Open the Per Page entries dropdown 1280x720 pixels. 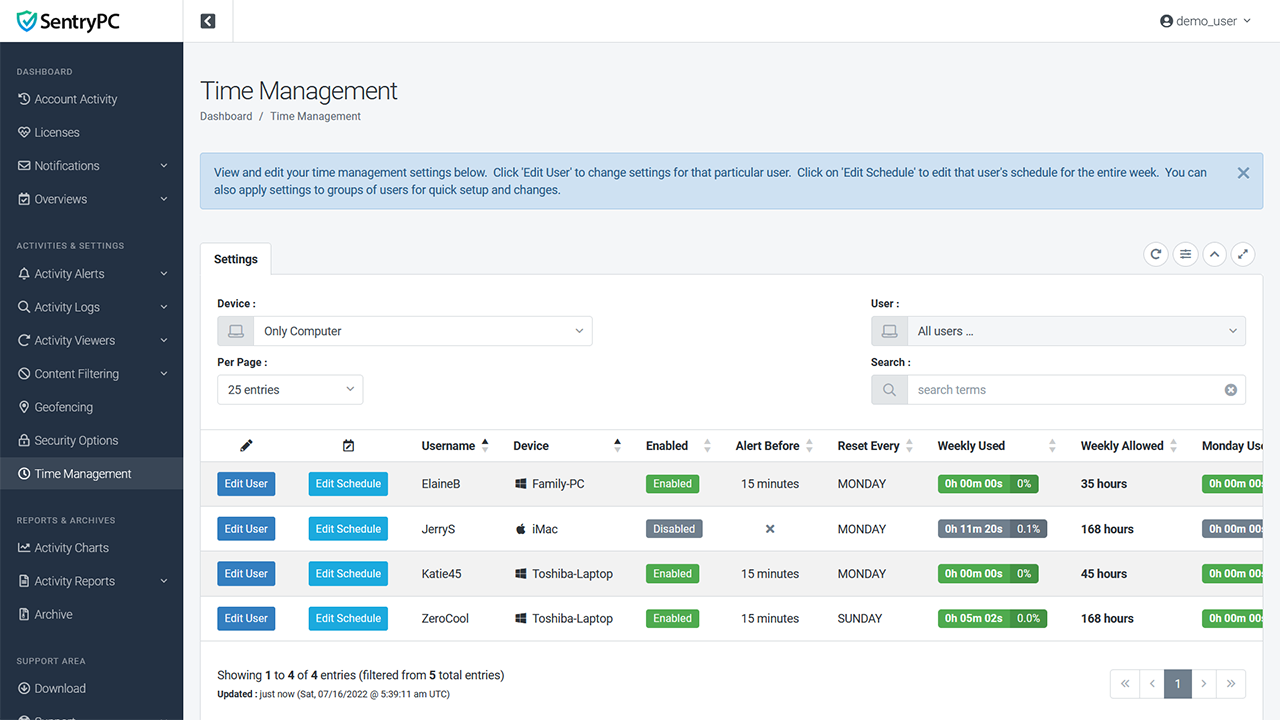pos(290,390)
